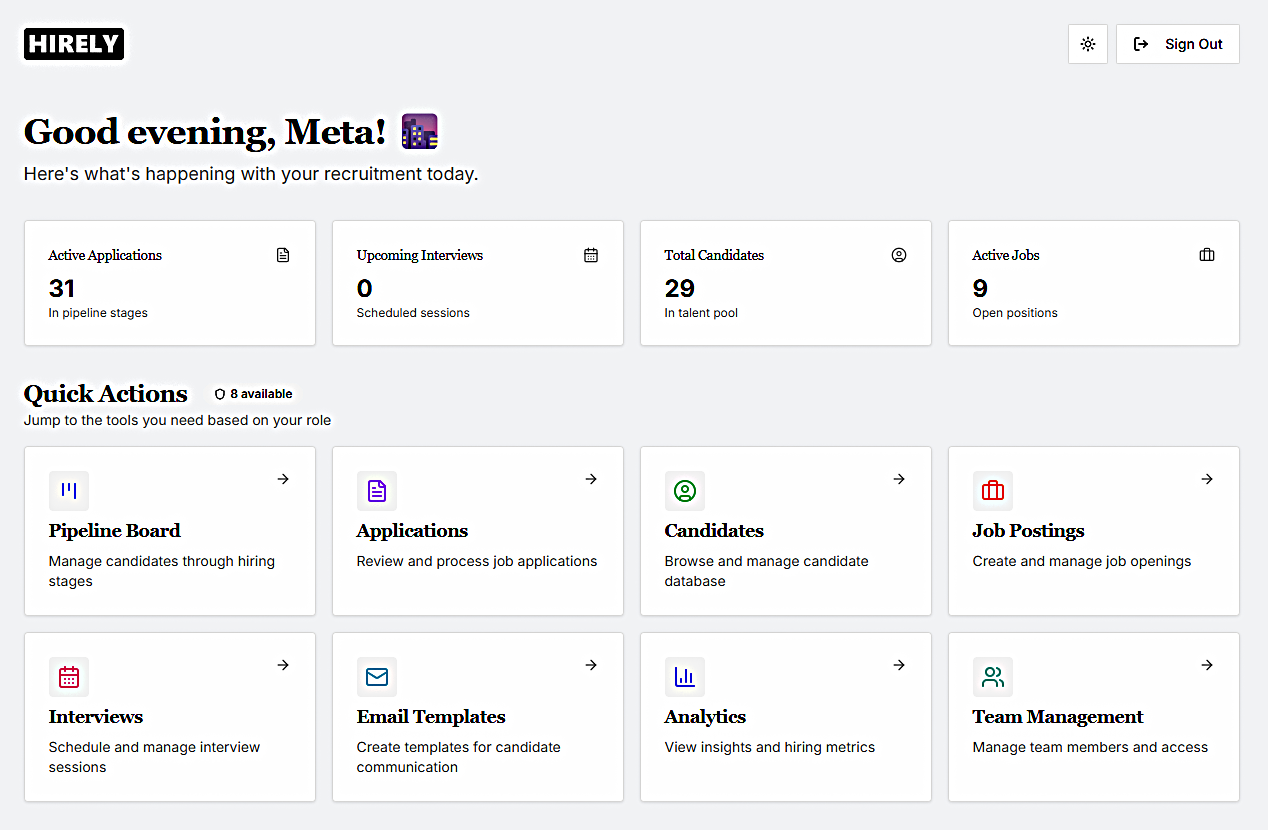Click the HIRELY logo
Viewport: 1268px width, 830px height.
pyautogui.click(x=73, y=43)
